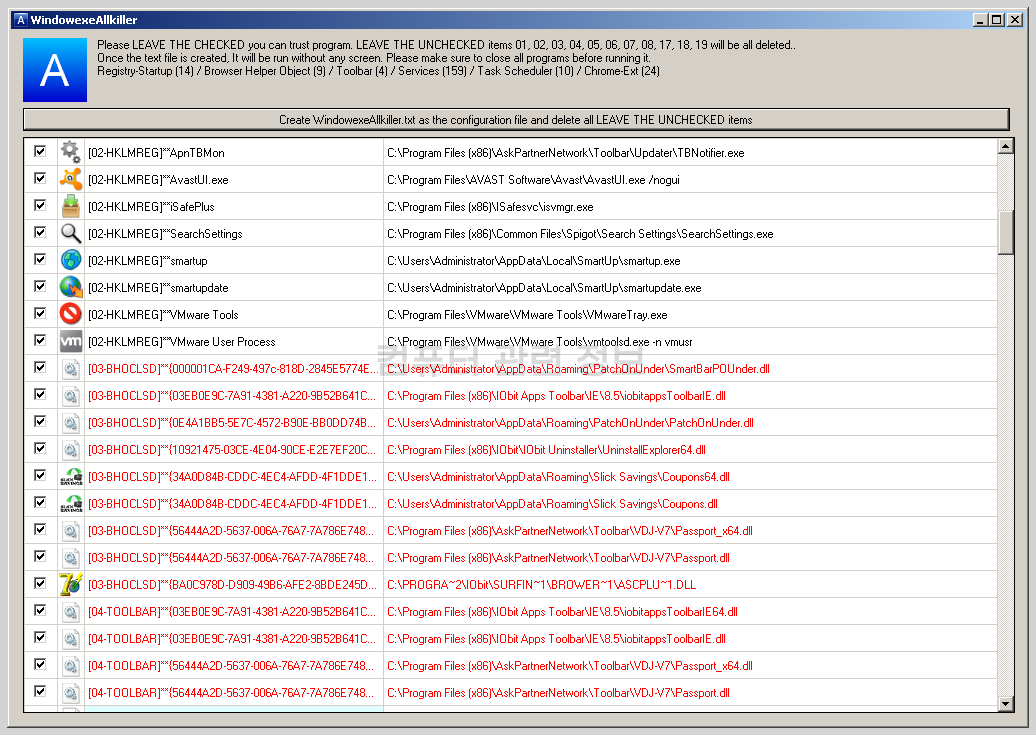Click file icon of 03-BHOCLSD Passport_x64.dll row

pyautogui.click(x=71, y=531)
